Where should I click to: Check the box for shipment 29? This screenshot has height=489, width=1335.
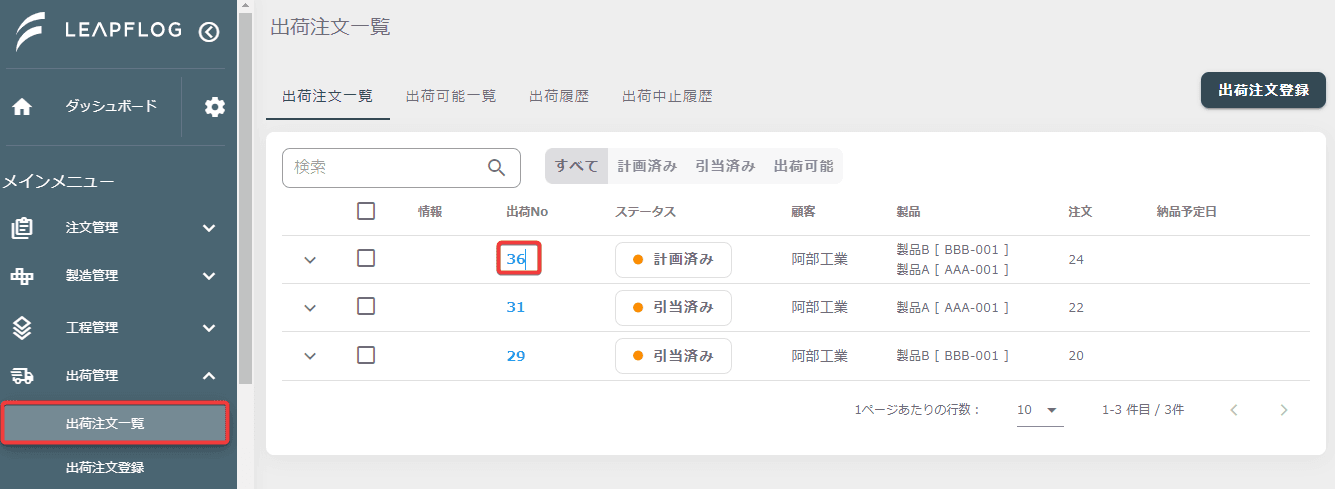[x=366, y=355]
